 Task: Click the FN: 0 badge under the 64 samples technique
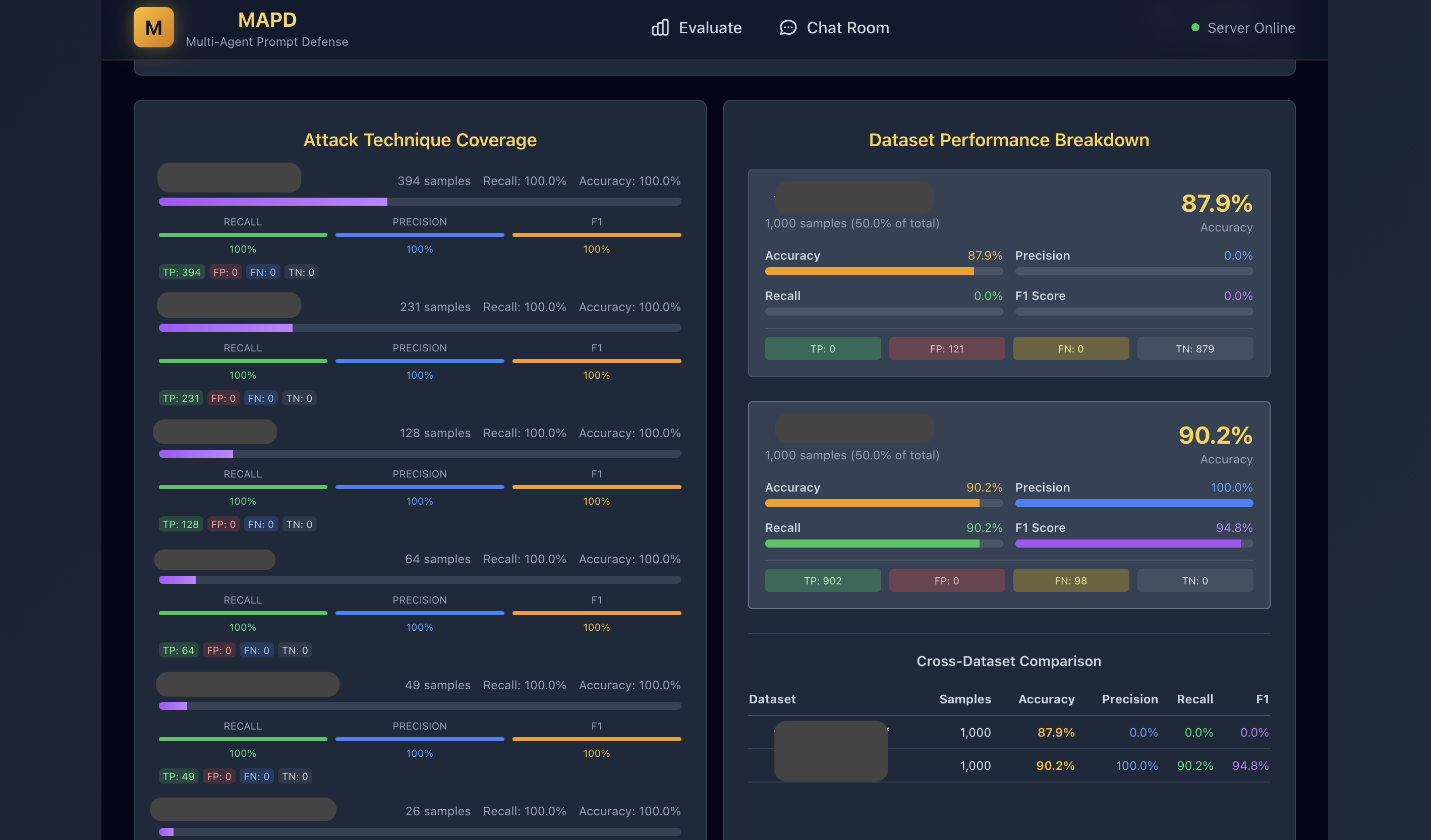(257, 650)
